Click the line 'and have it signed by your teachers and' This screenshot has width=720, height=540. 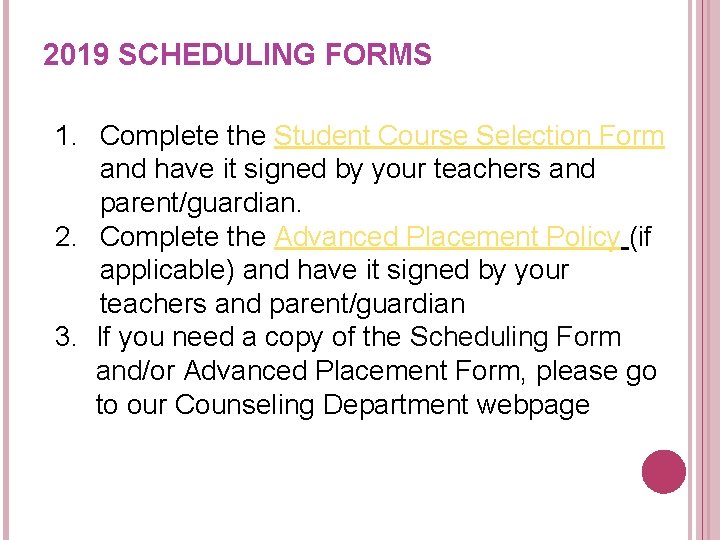coord(348,170)
